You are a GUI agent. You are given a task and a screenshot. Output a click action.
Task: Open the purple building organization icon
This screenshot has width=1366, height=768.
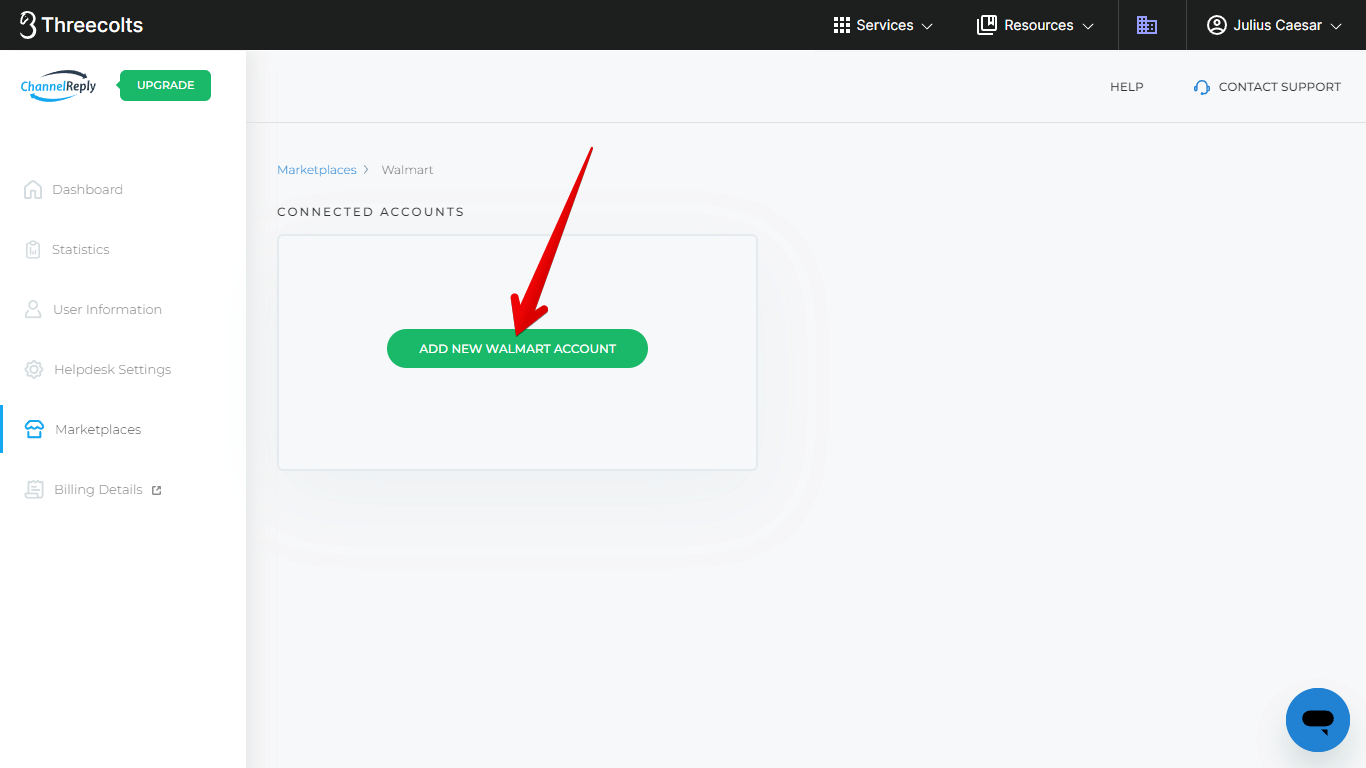click(1147, 25)
